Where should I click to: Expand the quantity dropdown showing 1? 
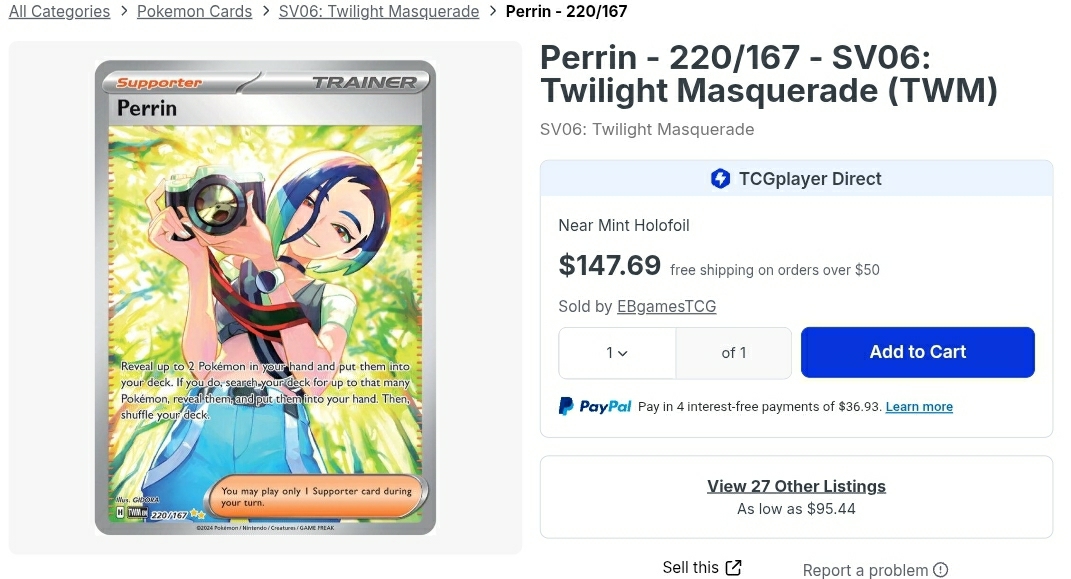617,353
